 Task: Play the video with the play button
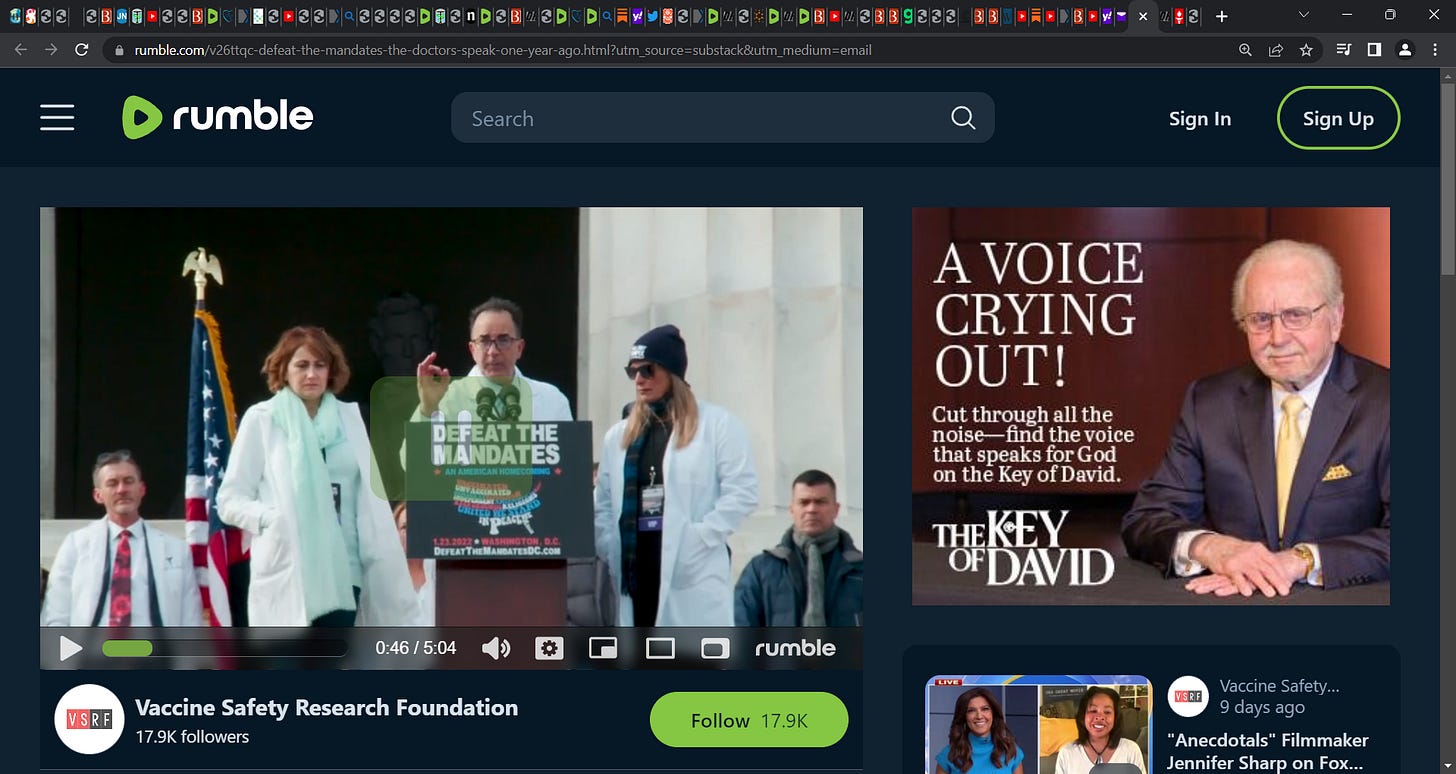click(x=70, y=648)
